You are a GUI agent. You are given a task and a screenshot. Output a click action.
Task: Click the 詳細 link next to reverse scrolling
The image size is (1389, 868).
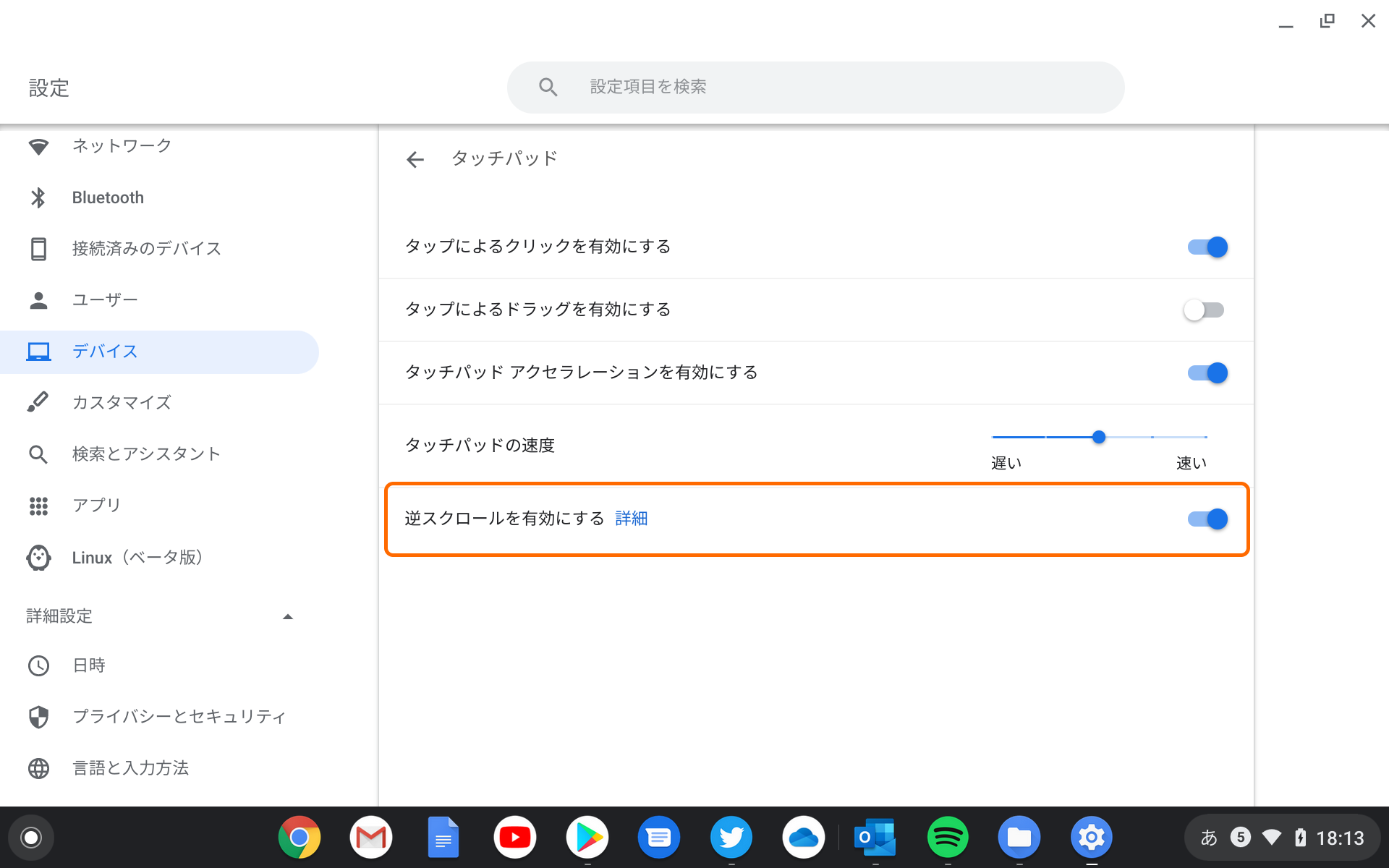pyautogui.click(x=631, y=518)
